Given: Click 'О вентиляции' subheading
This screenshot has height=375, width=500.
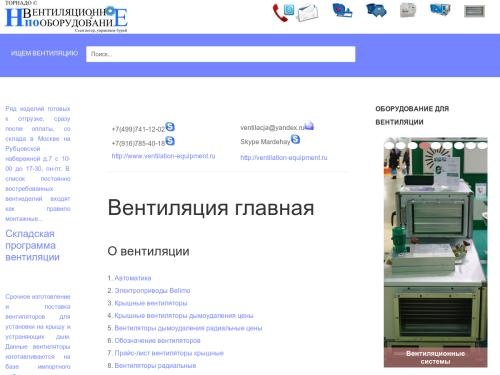Looking at the screenshot, I should point(148,251).
